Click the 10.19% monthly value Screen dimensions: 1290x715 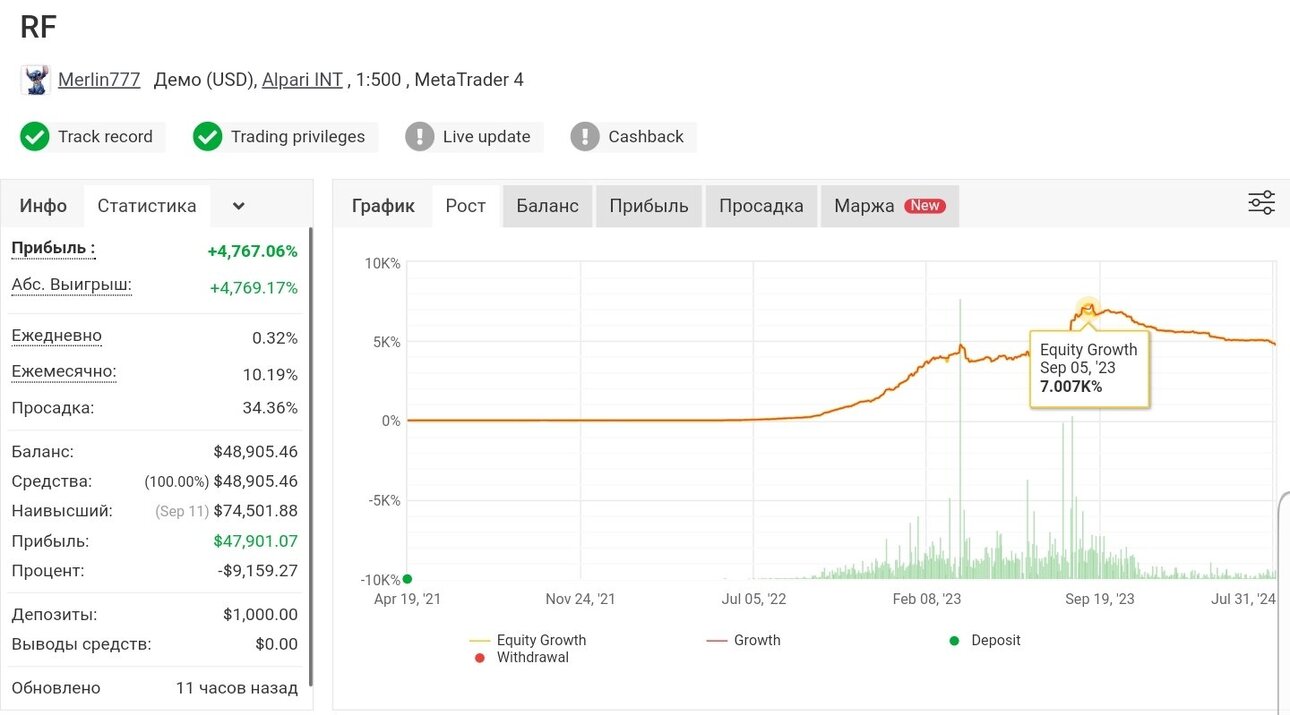(x=271, y=375)
